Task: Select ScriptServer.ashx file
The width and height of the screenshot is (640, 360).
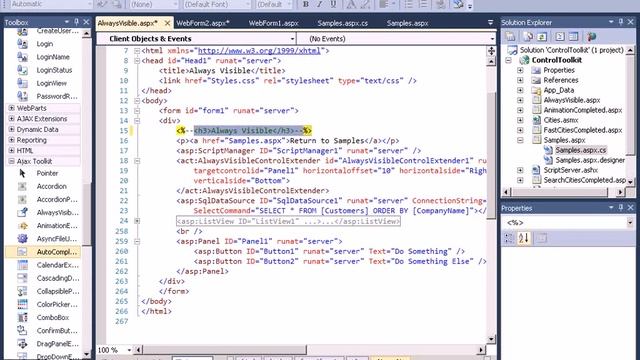Action: pos(570,170)
